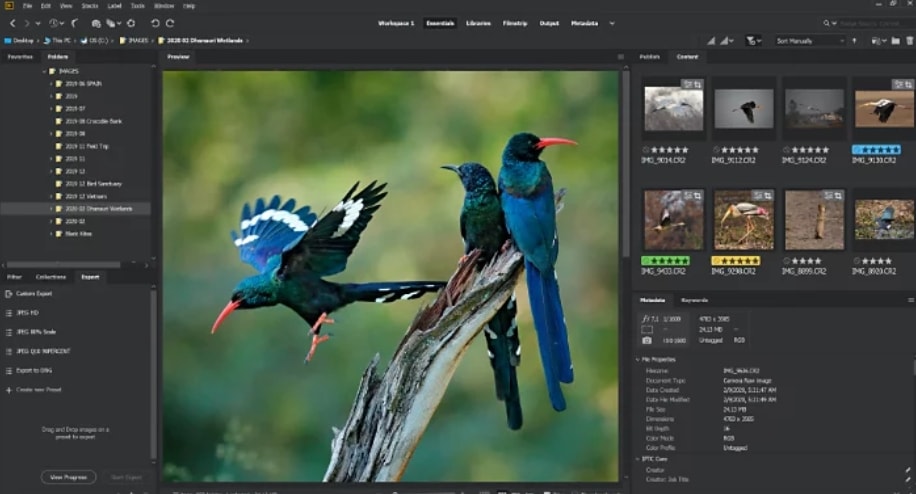Image resolution: width=916 pixels, height=494 pixels.
Task: Click Create new Preset
Action: click(x=39, y=390)
